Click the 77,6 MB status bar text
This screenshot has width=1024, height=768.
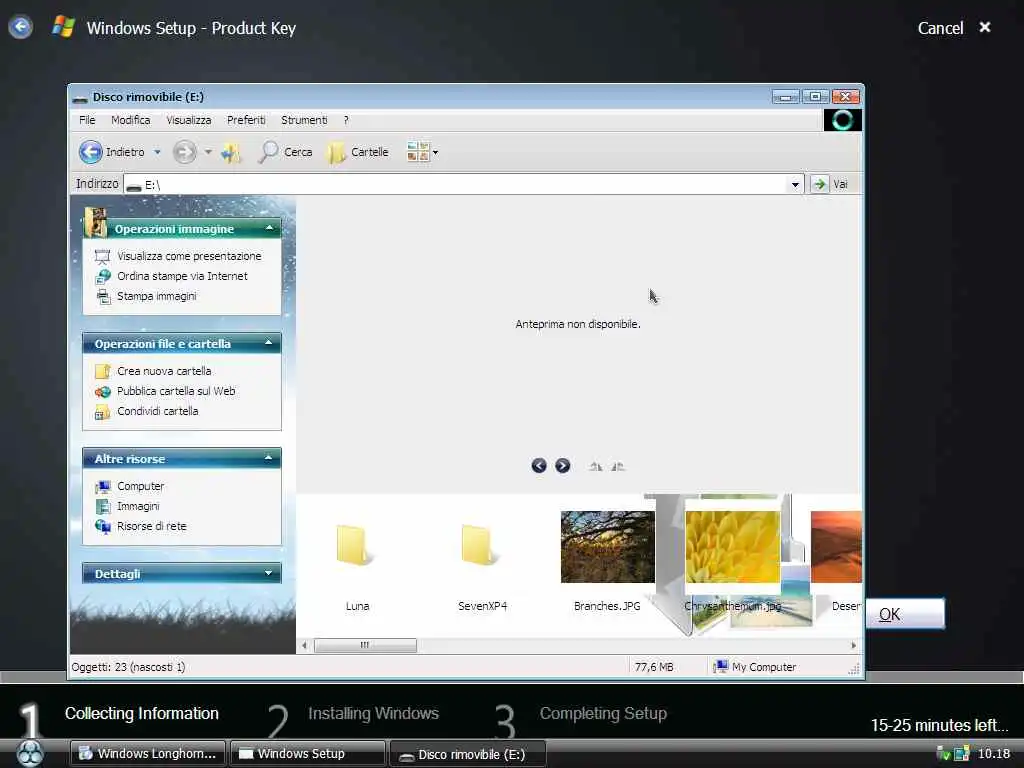[654, 667]
